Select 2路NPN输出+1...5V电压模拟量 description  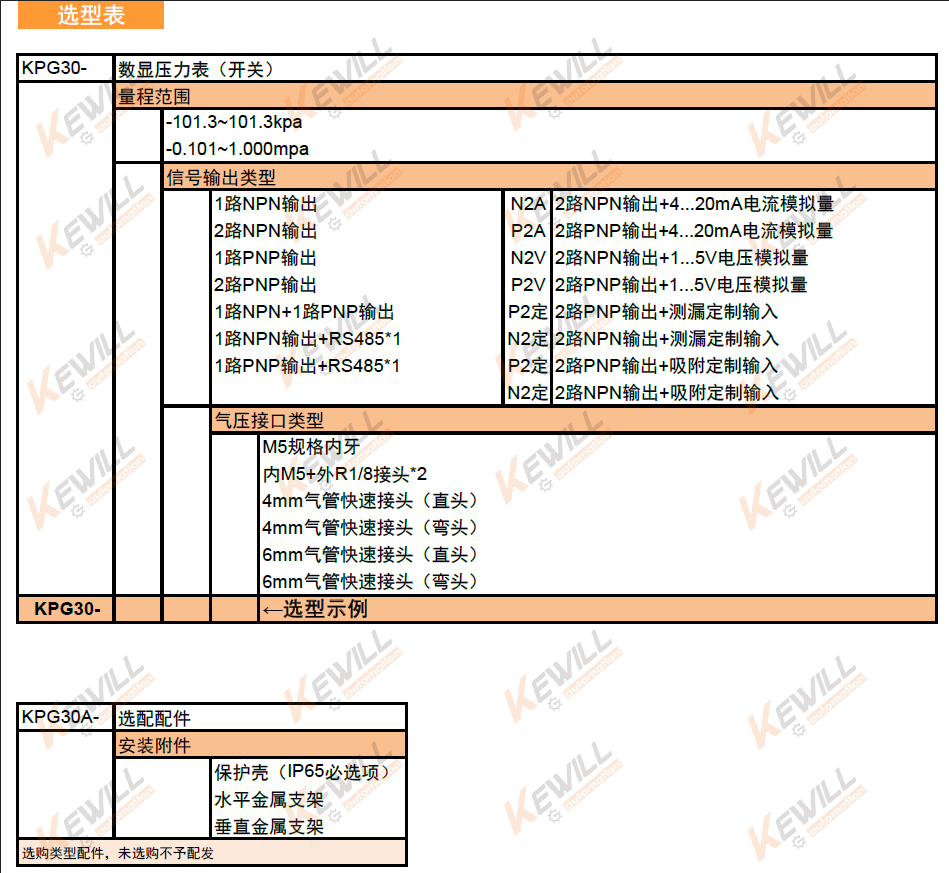pos(681,258)
